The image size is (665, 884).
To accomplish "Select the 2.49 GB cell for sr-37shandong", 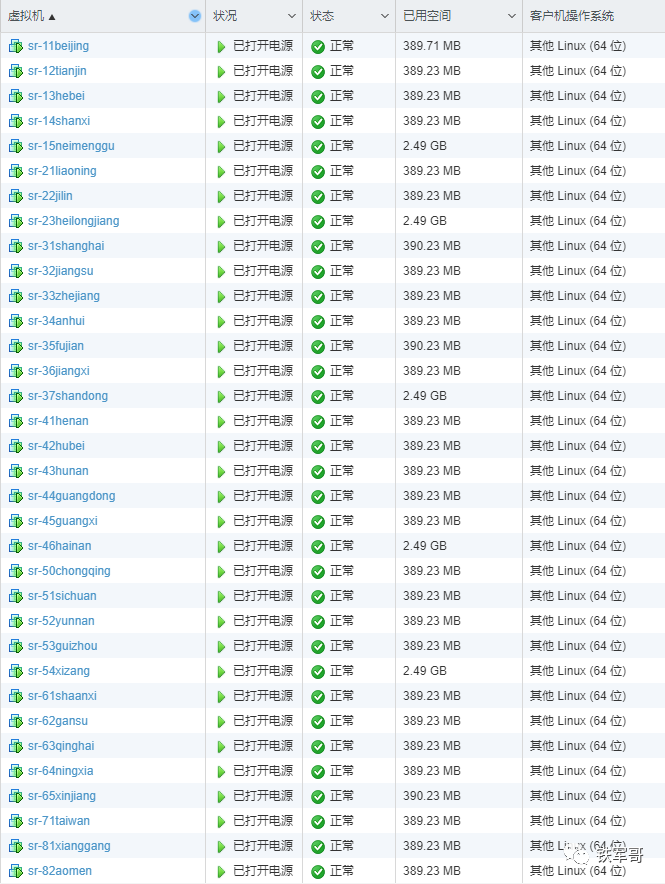I will [x=424, y=396].
